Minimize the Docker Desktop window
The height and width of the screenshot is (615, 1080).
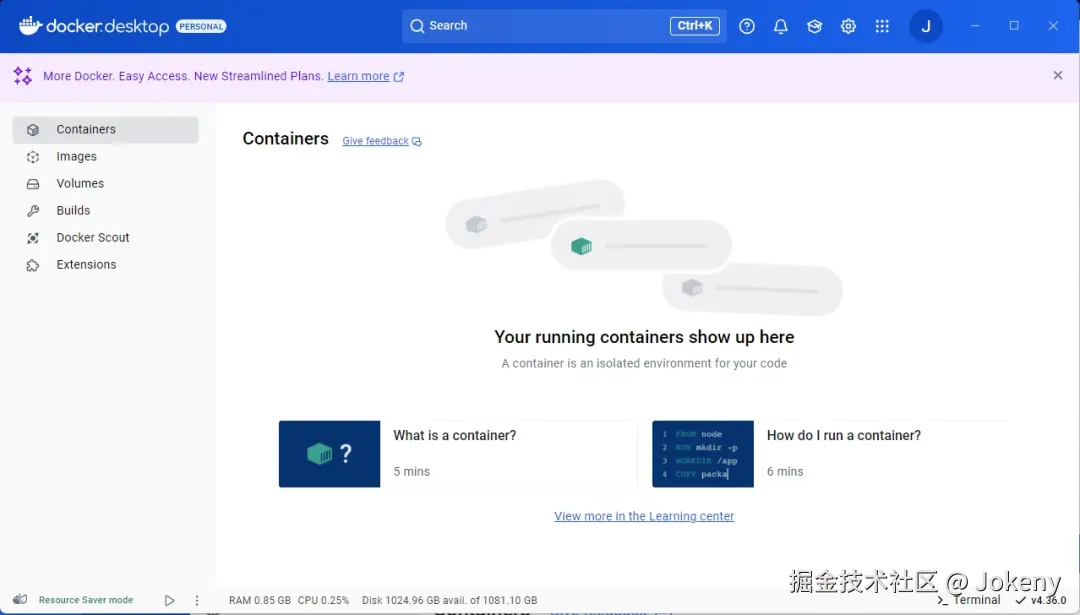pyautogui.click(x=975, y=26)
